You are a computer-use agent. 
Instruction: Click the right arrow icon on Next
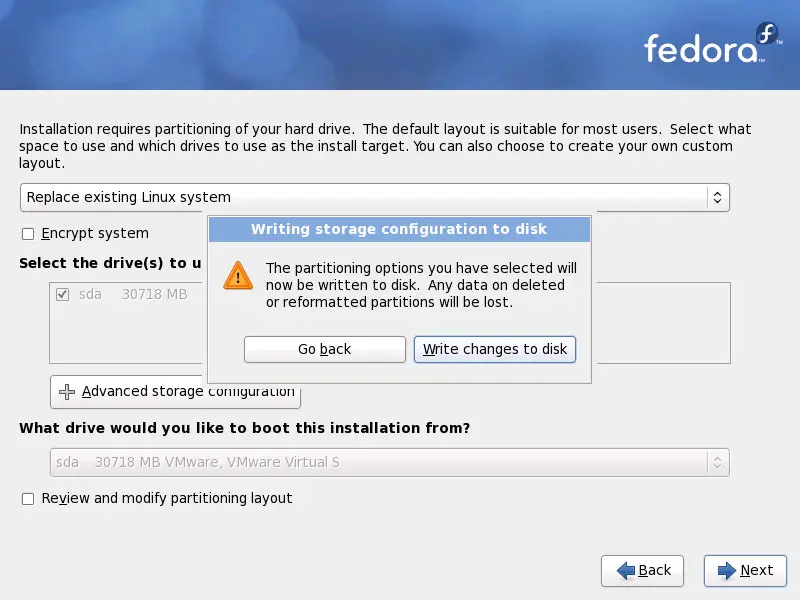click(725, 570)
